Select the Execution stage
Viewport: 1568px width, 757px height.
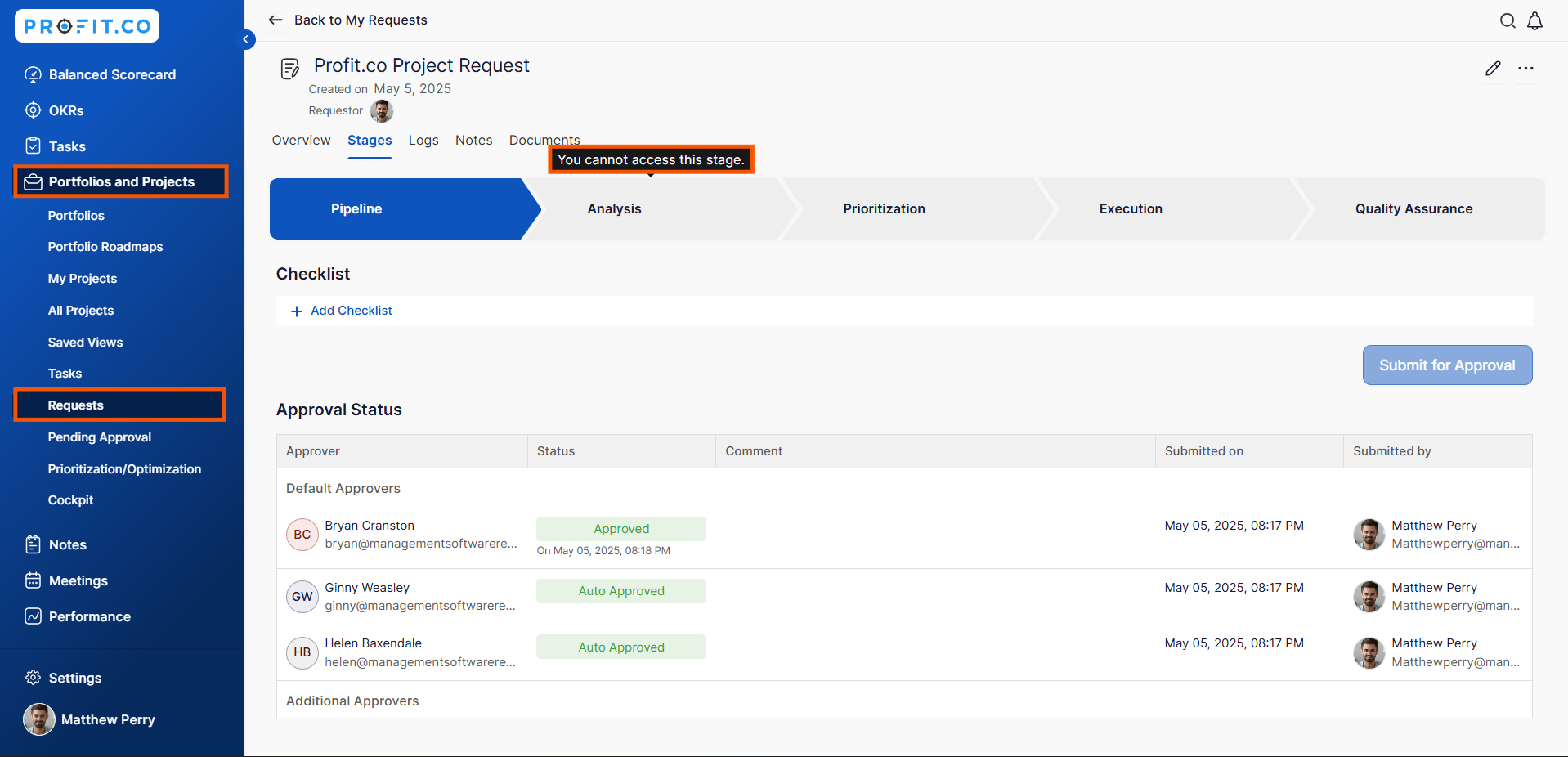point(1172,208)
